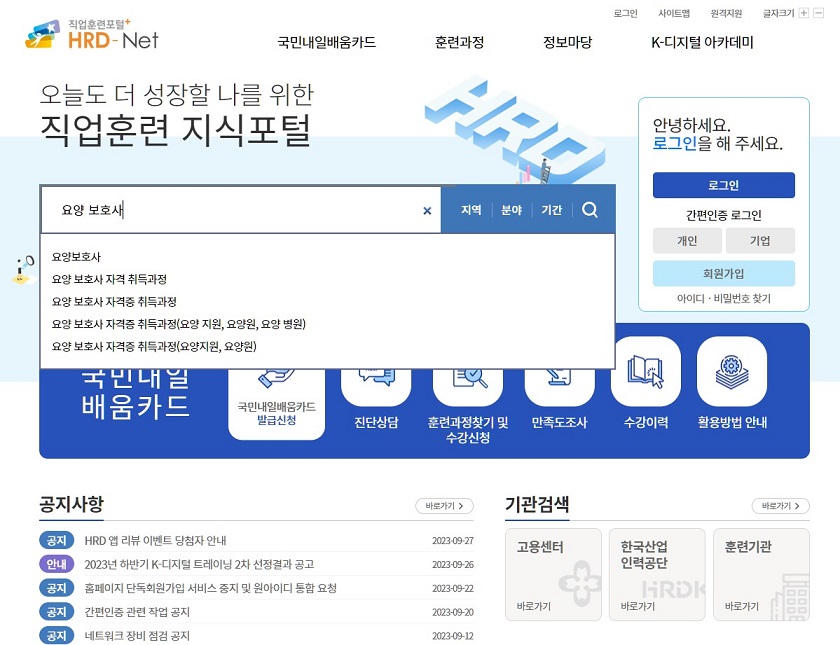The height and width of the screenshot is (645, 840).
Task: Open notice 홈페이지 단독회원가입 서비스 중지
Action: tap(211, 588)
